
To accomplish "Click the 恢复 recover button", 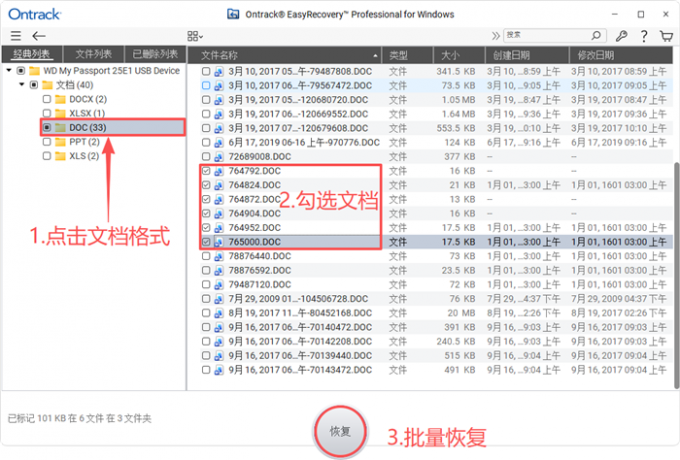I will coord(340,431).
